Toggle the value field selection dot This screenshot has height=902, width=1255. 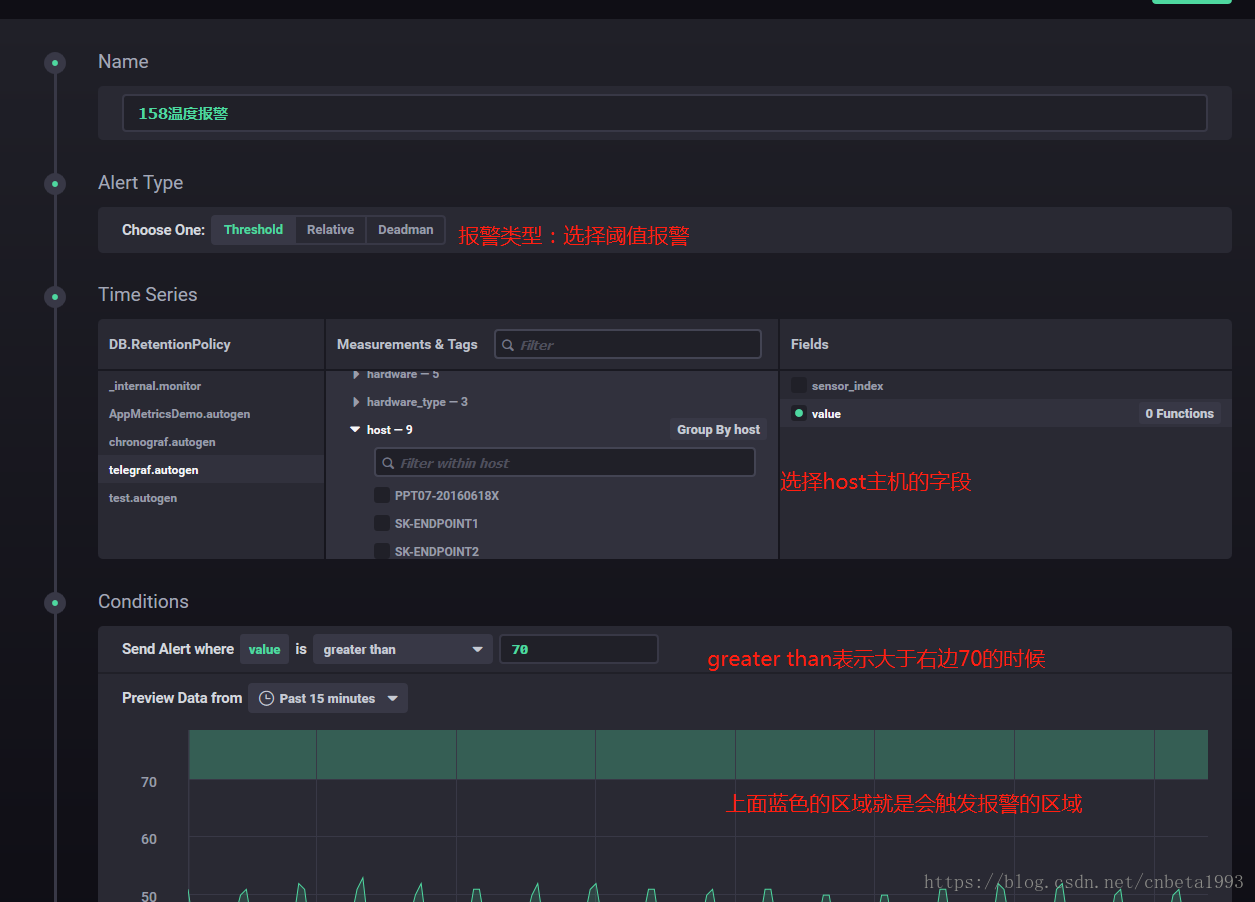click(x=799, y=413)
